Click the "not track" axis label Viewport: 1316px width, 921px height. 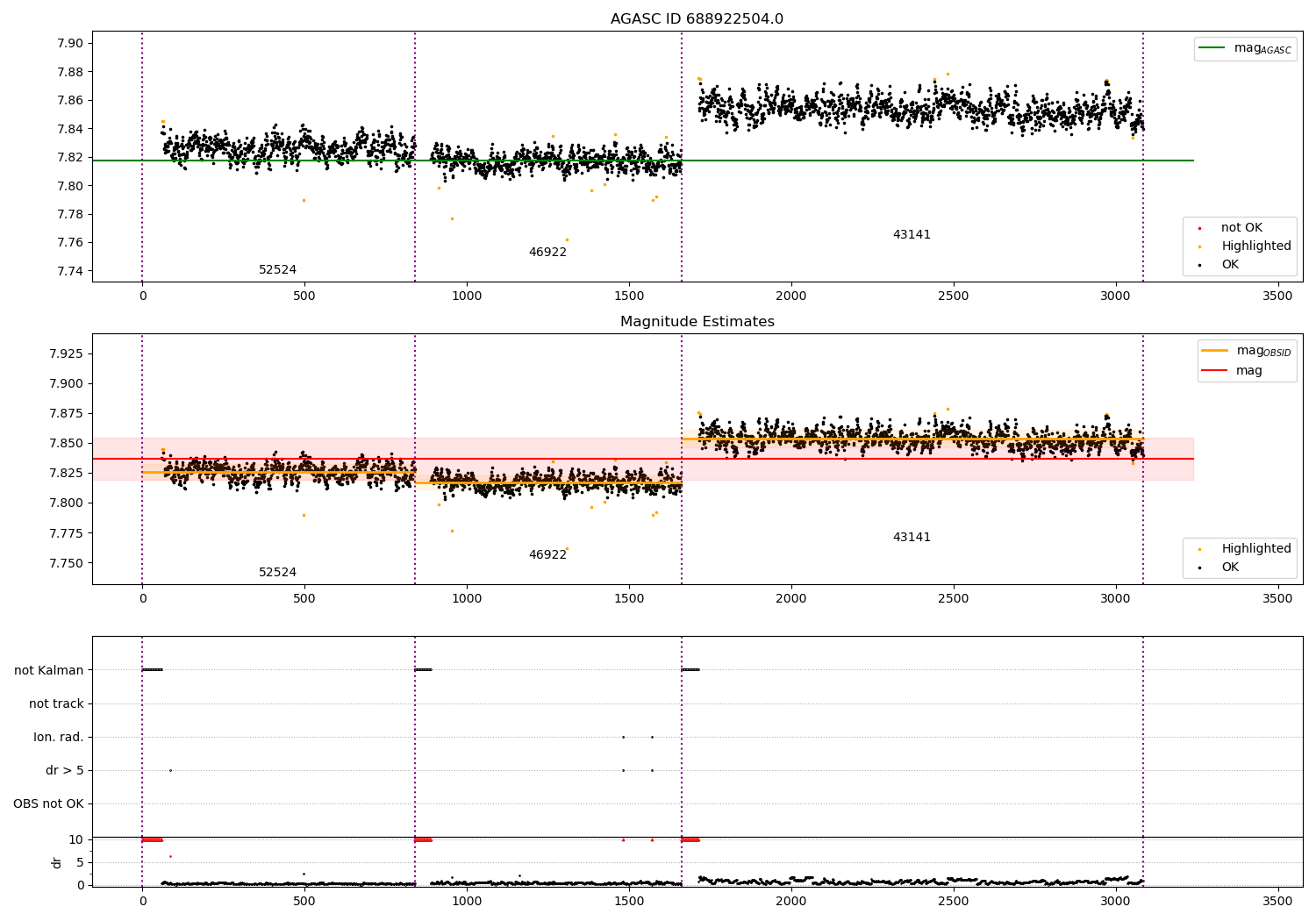pos(56,704)
